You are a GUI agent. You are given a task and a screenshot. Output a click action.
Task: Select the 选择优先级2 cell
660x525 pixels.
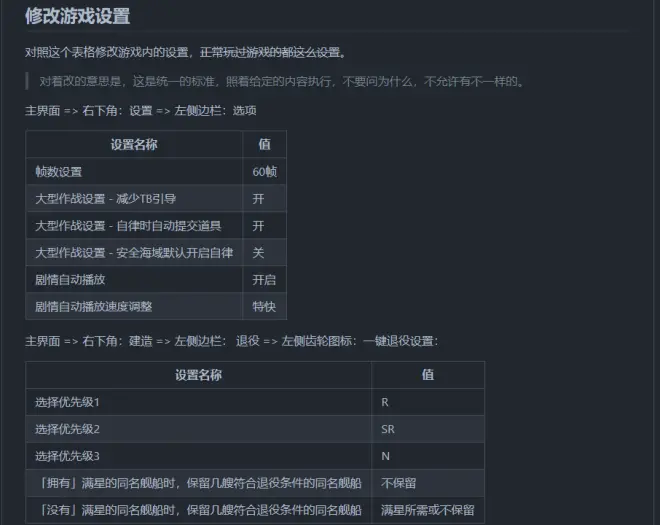coord(198,429)
